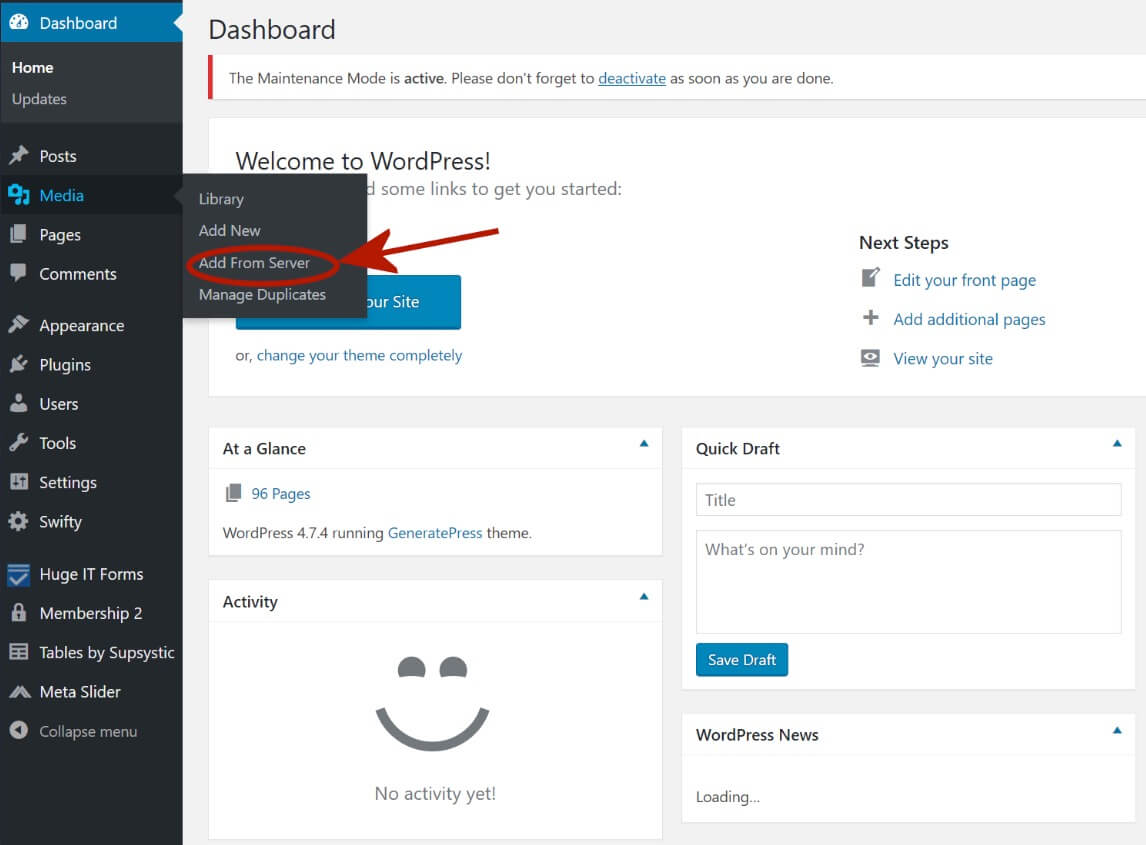Viewport: 1146px width, 845px height.
Task: Click the Membership 2 padlock icon
Action: click(19, 613)
